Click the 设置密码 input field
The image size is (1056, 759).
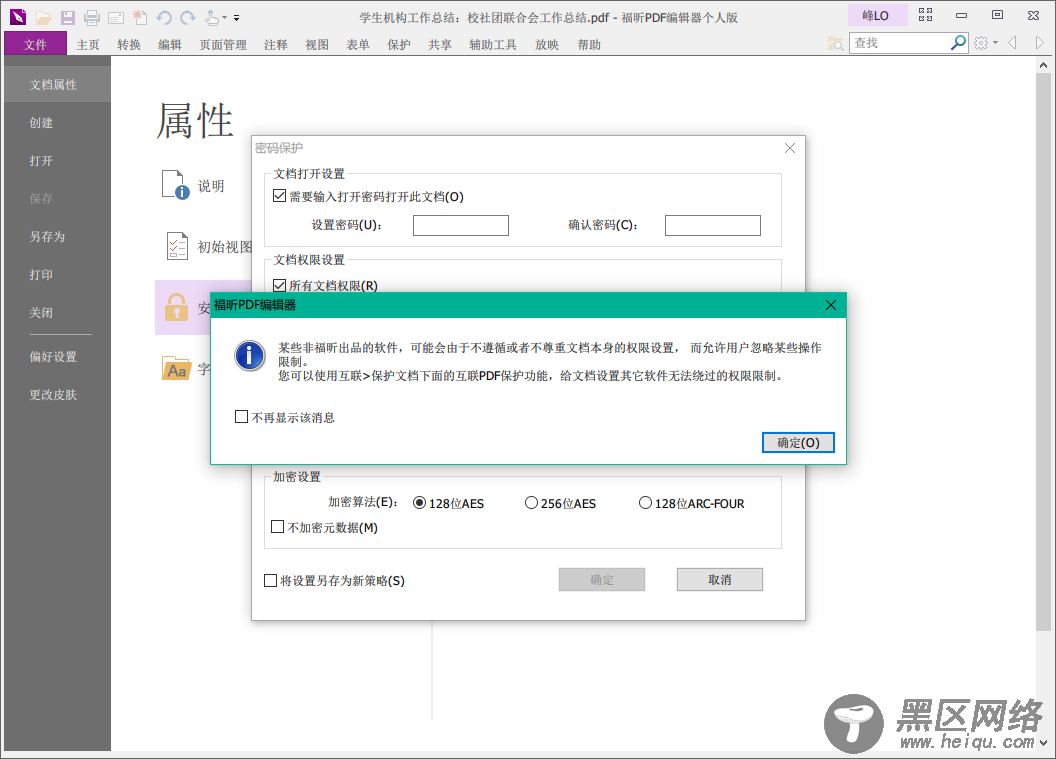click(x=461, y=225)
